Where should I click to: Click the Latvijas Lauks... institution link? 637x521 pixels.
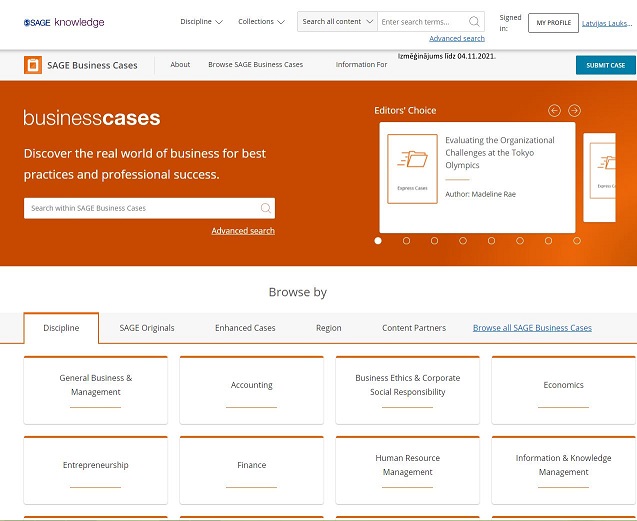[607, 23]
